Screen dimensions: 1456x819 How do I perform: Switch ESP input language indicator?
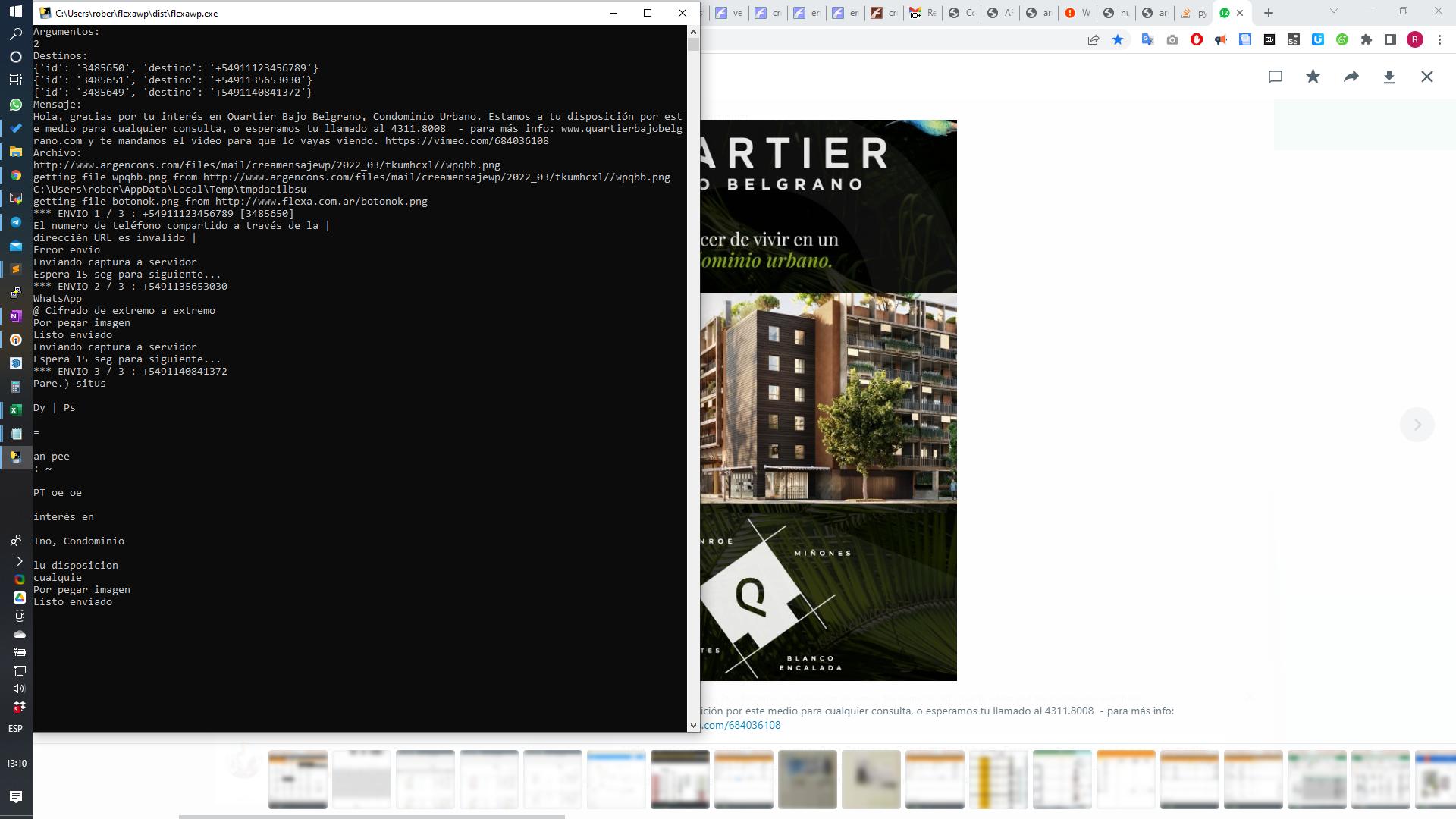click(15, 729)
